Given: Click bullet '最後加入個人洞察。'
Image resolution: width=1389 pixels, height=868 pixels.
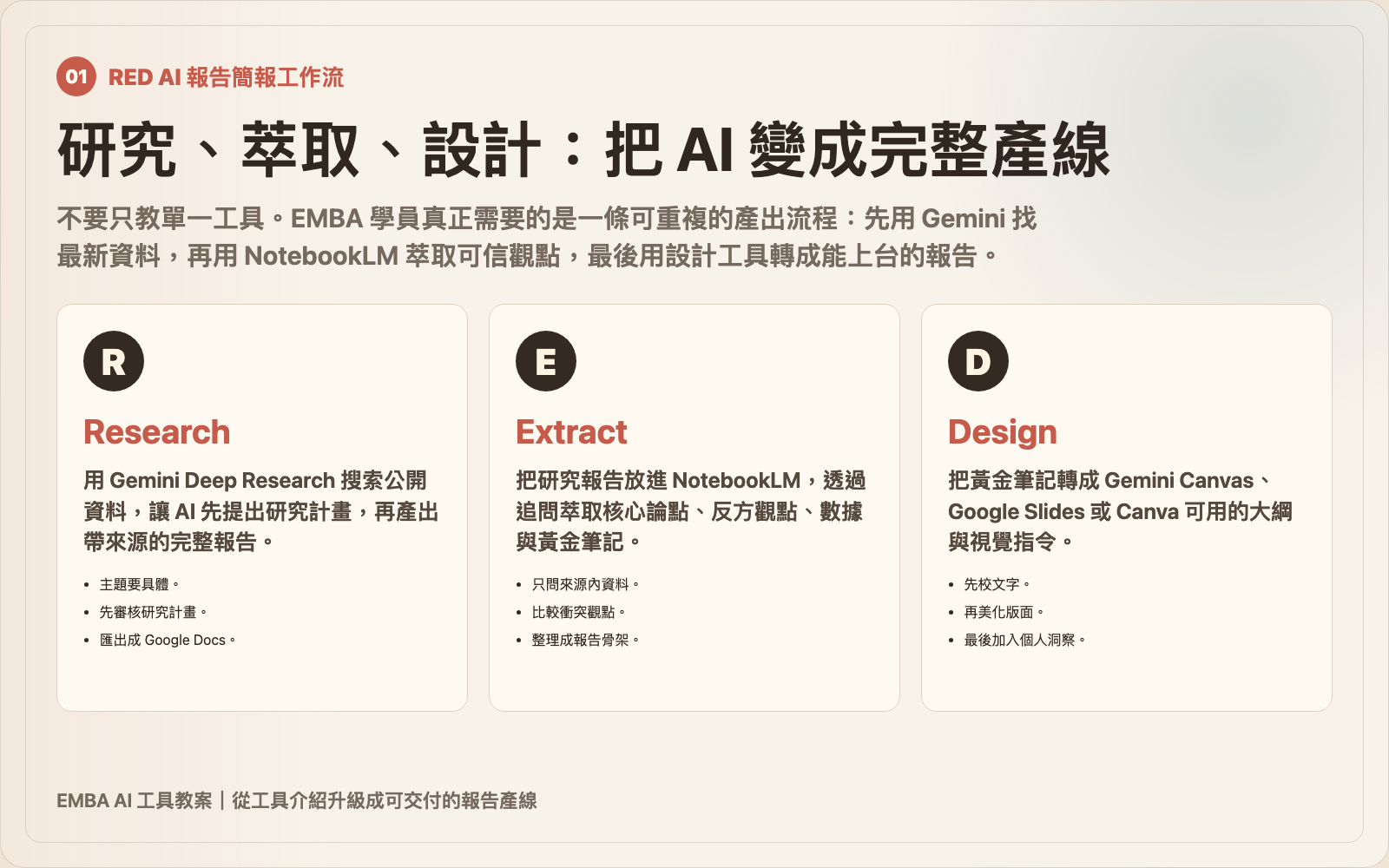Looking at the screenshot, I should pyautogui.click(x=1024, y=640).
